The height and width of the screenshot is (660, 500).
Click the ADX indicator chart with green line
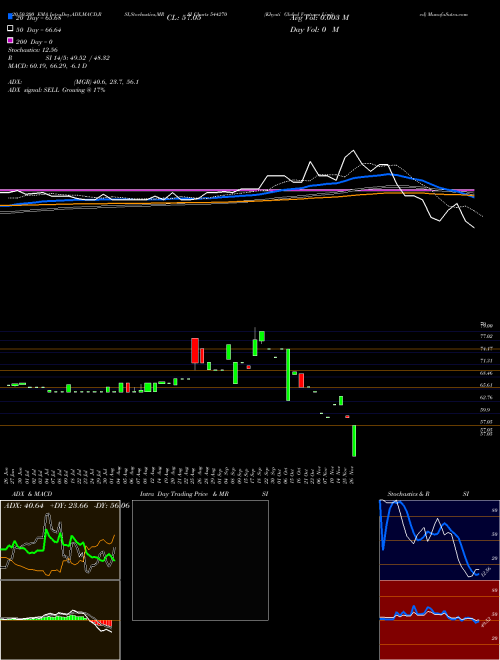click(60, 540)
